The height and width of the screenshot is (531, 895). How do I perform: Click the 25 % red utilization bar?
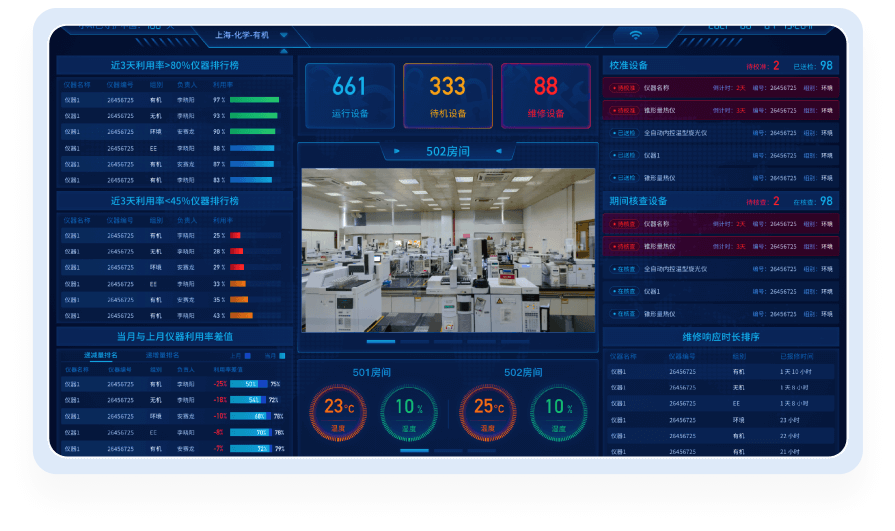point(235,235)
